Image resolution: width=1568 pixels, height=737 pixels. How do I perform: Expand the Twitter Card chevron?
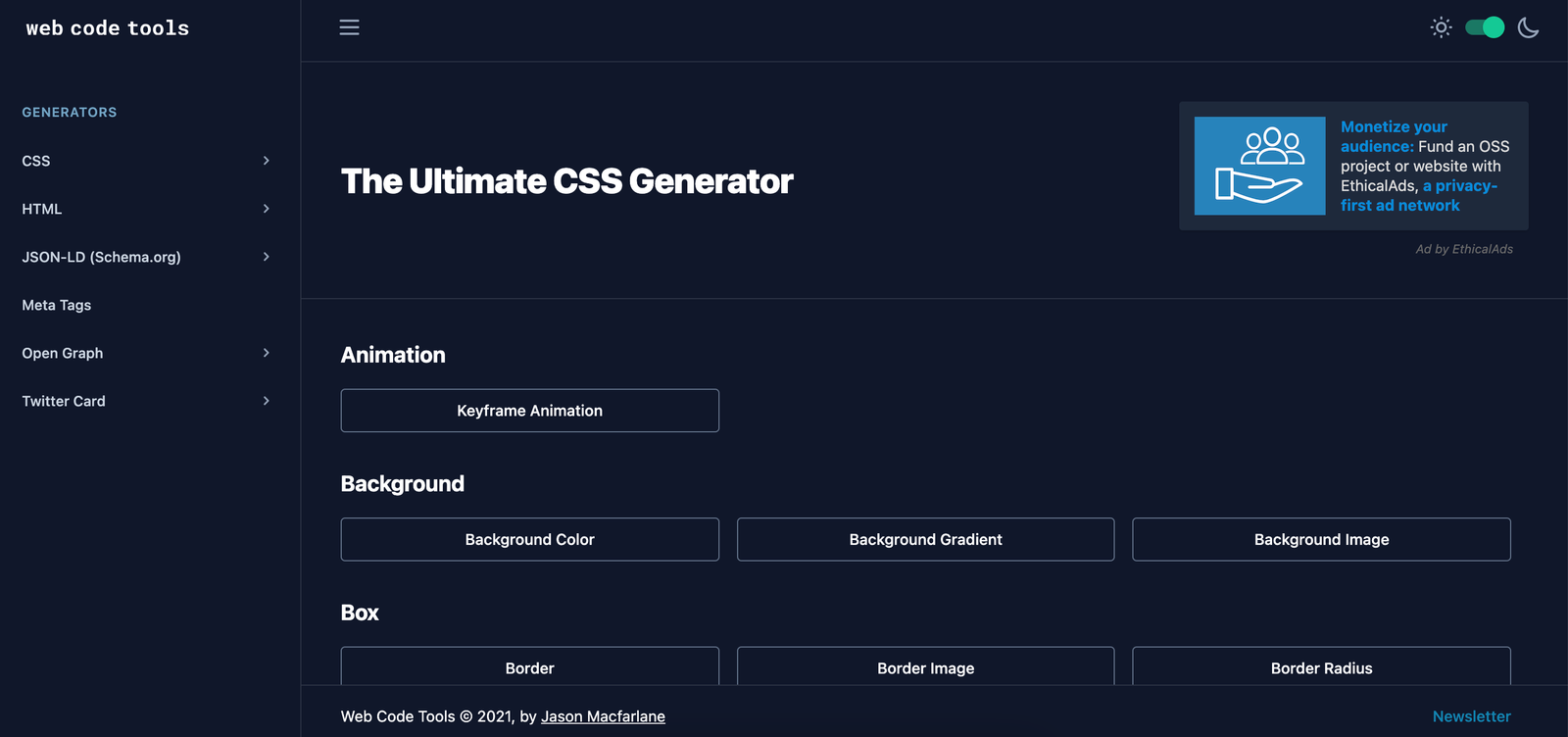point(266,401)
